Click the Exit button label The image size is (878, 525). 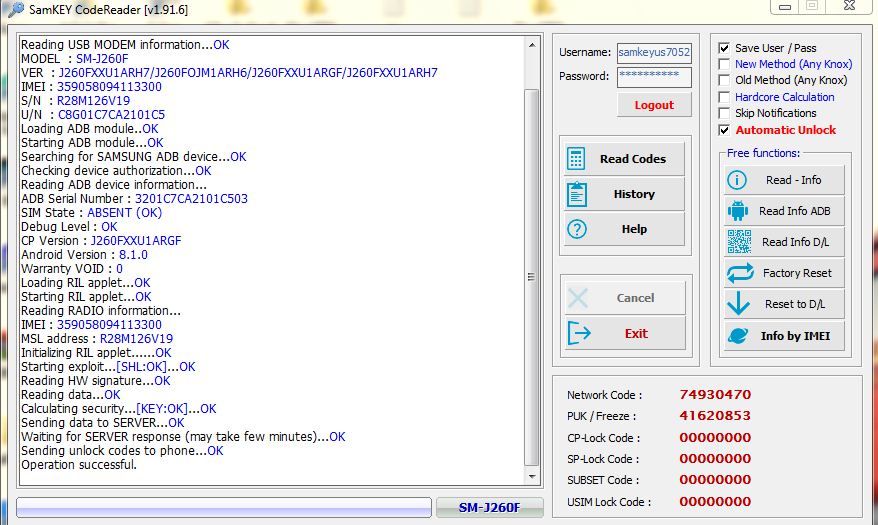(636, 334)
